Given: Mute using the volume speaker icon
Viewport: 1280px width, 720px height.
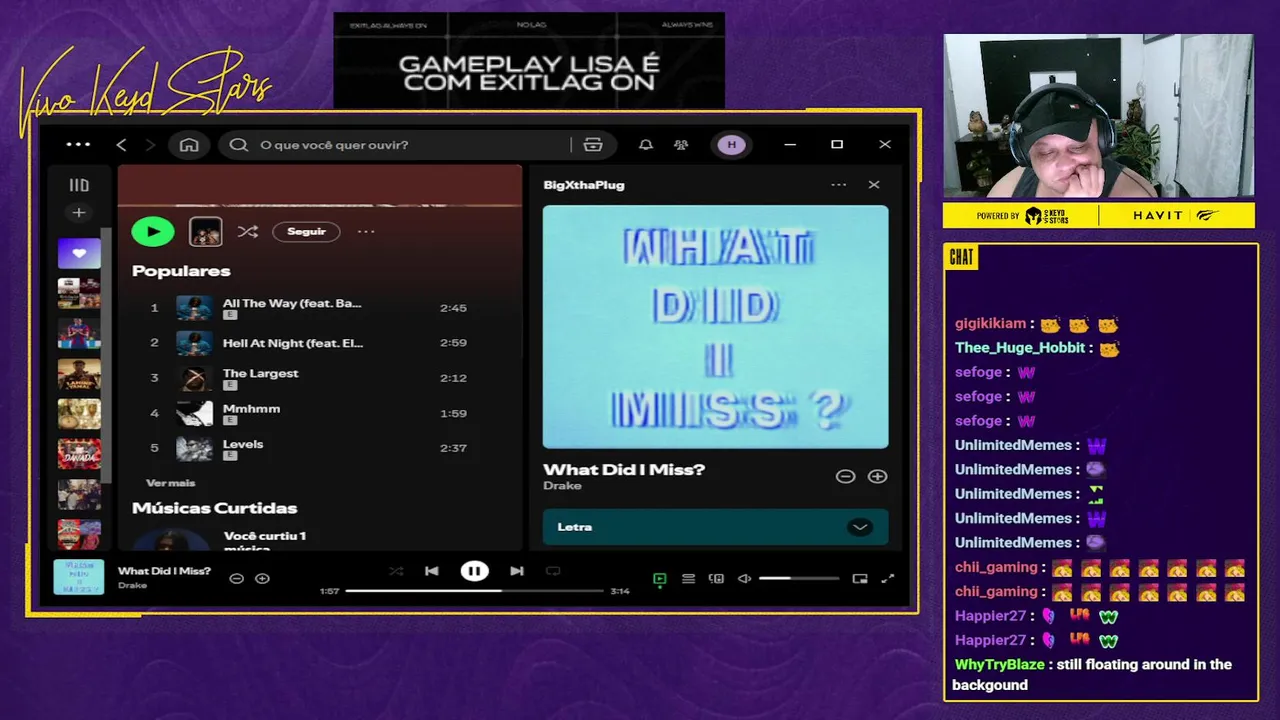Looking at the screenshot, I should pos(744,579).
